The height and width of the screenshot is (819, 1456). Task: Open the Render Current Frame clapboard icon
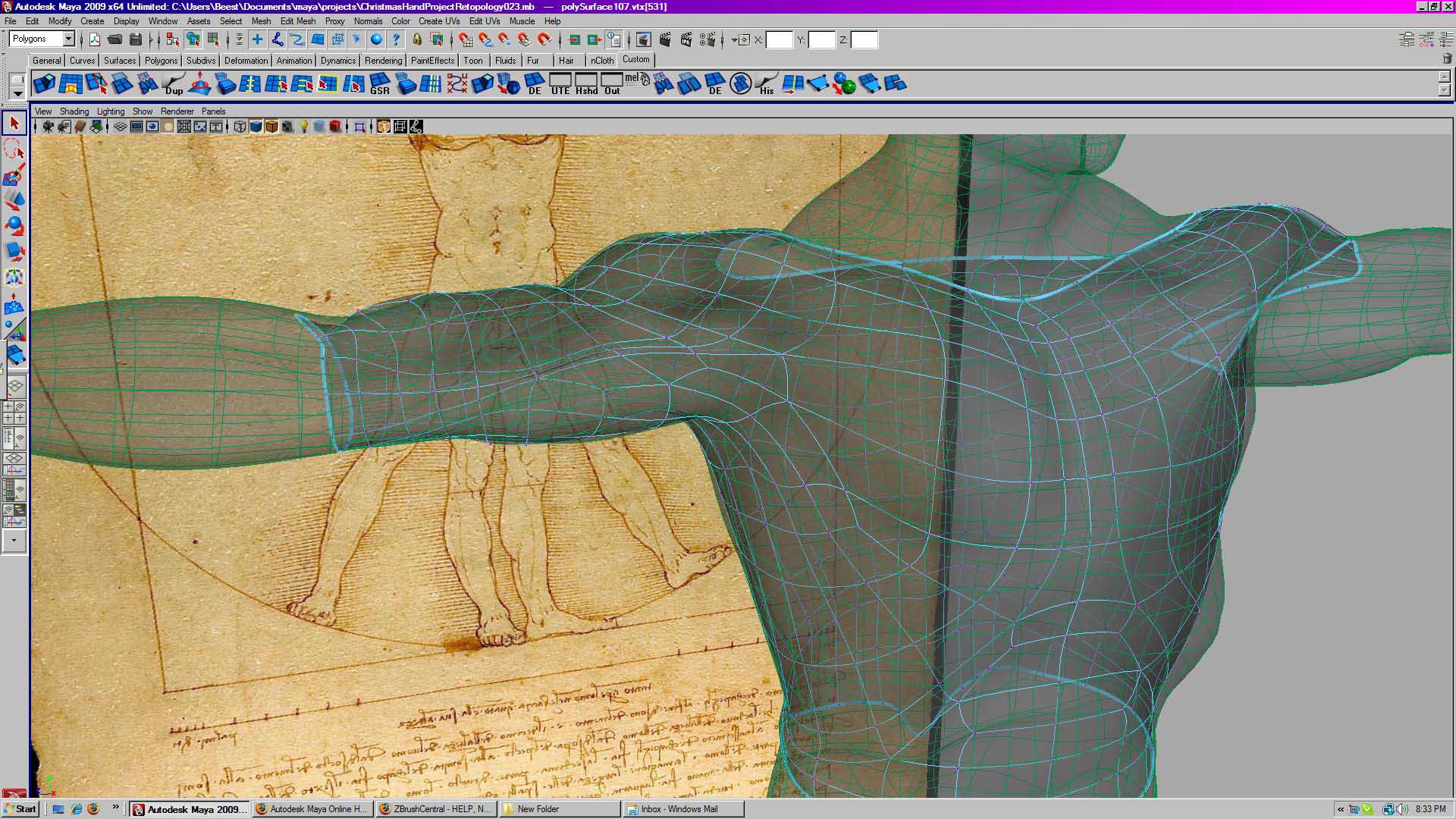pyautogui.click(x=665, y=39)
